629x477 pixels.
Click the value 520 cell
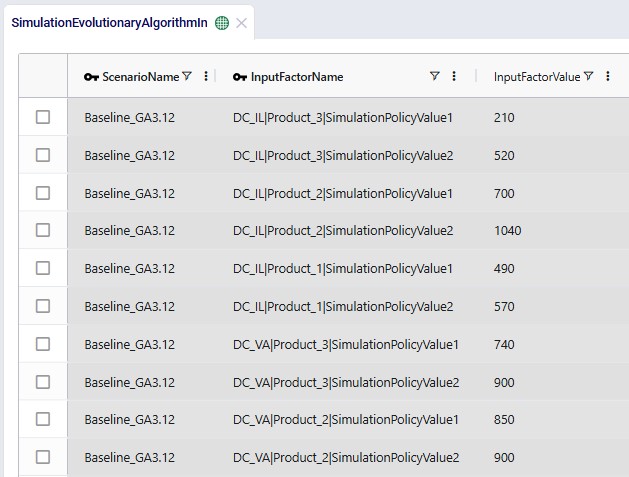(504, 155)
